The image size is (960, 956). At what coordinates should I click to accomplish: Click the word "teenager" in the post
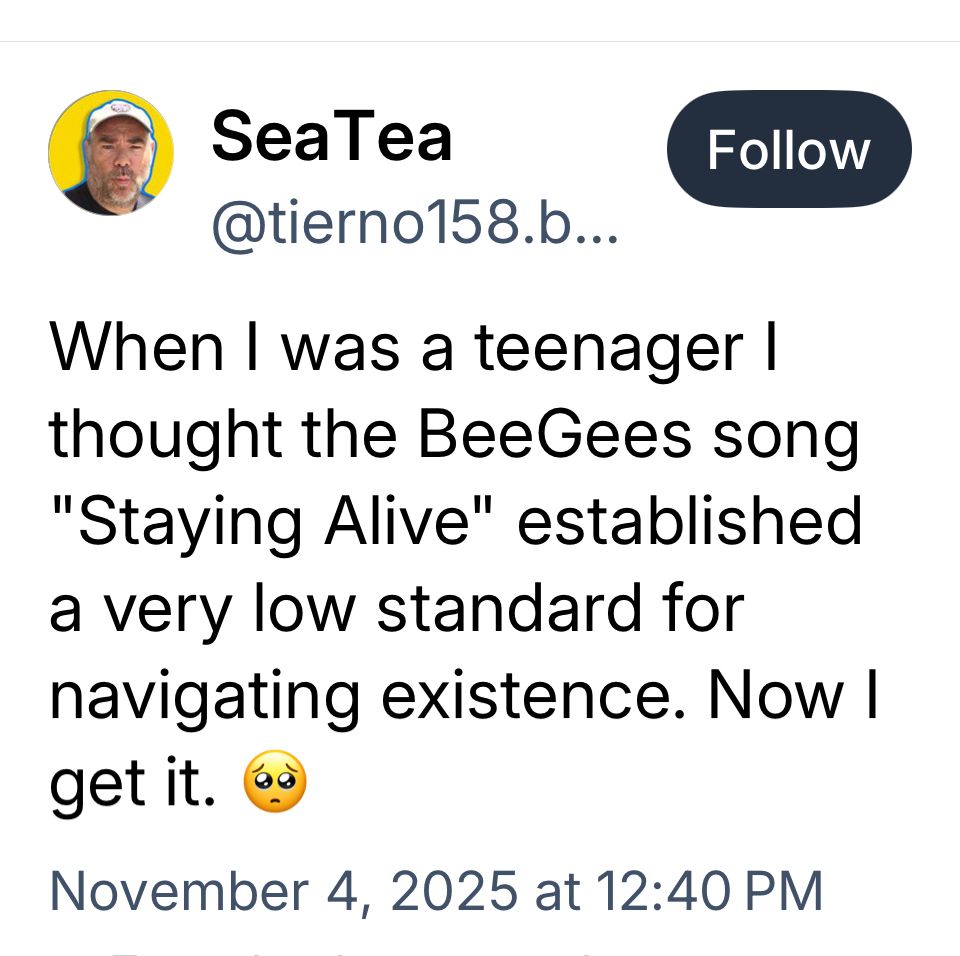[608, 347]
